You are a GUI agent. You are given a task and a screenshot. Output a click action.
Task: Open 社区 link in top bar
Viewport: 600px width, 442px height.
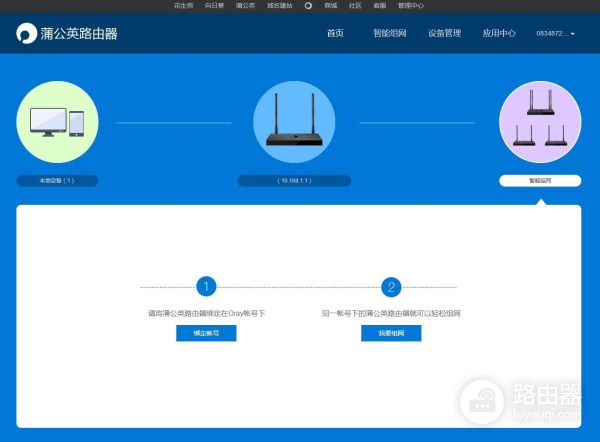(x=355, y=6)
